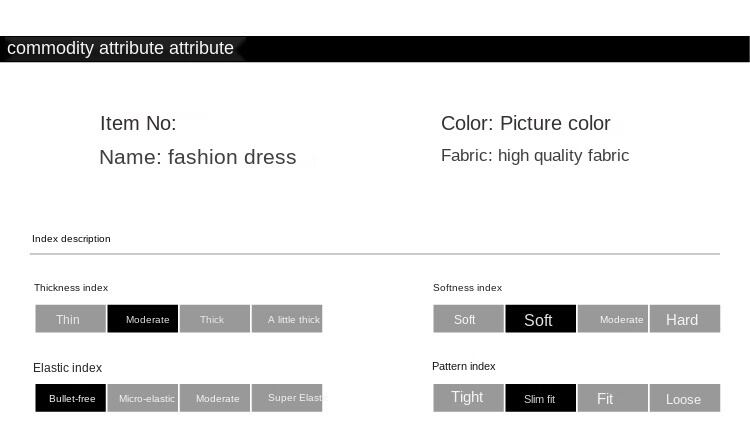Image resolution: width=750 pixels, height=446 pixels.
Task: Click the black highlighted Soft box
Action: (x=540, y=319)
